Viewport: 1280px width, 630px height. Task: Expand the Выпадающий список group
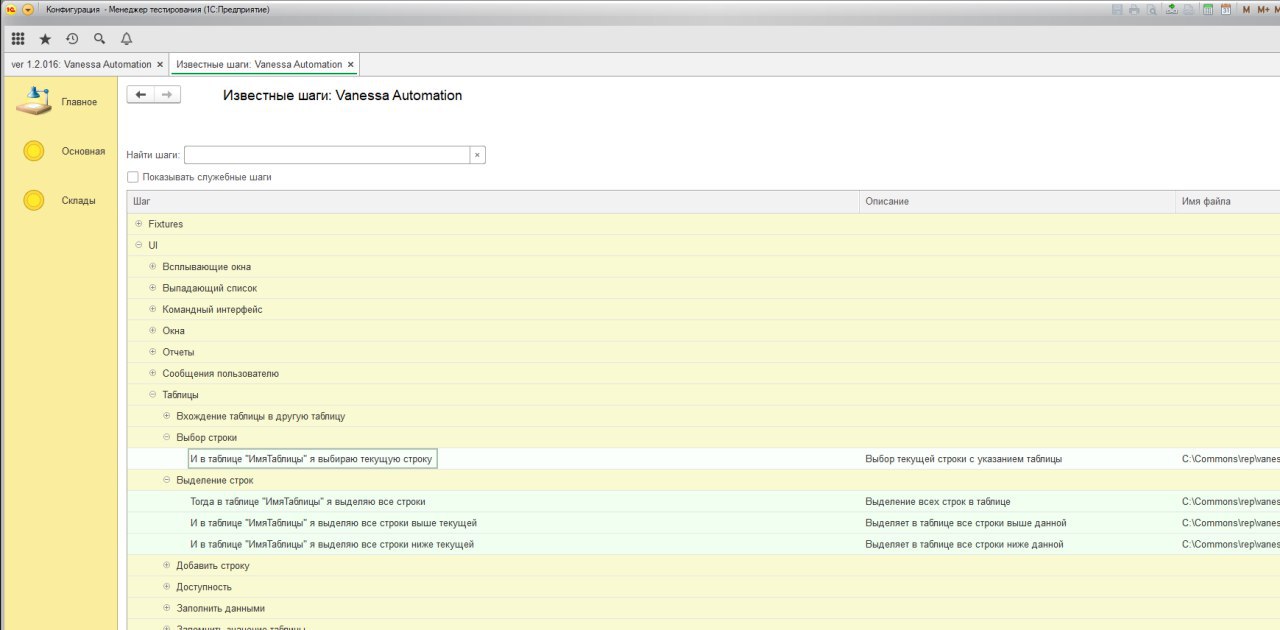(153, 288)
